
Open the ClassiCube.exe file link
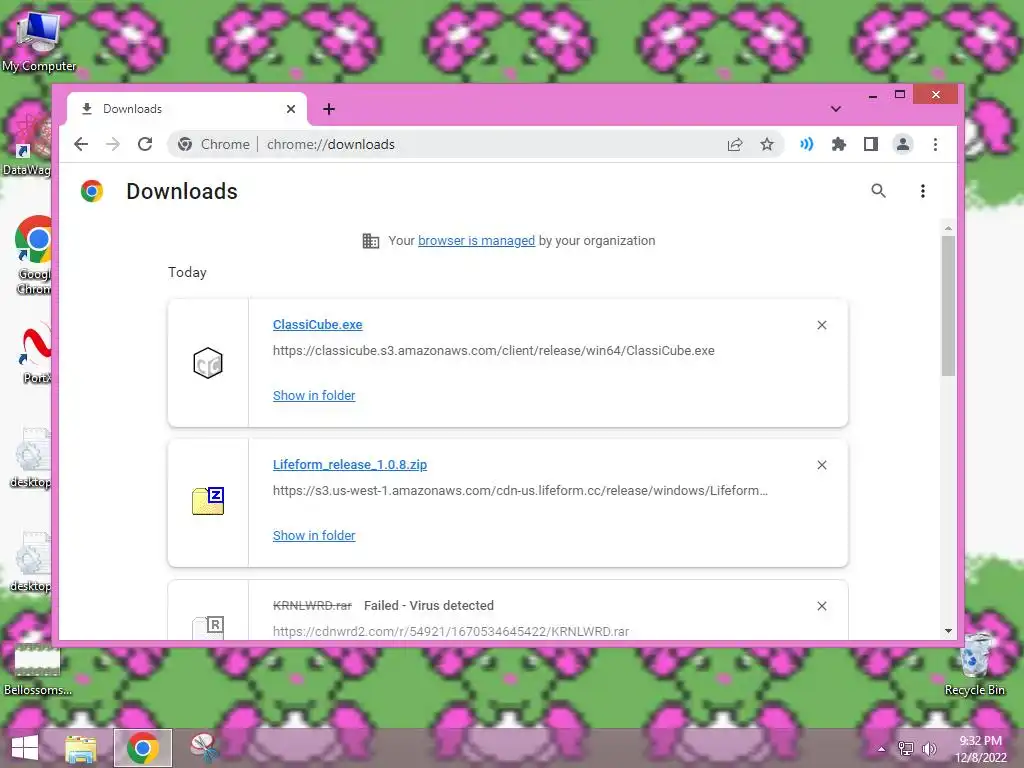[317, 325]
